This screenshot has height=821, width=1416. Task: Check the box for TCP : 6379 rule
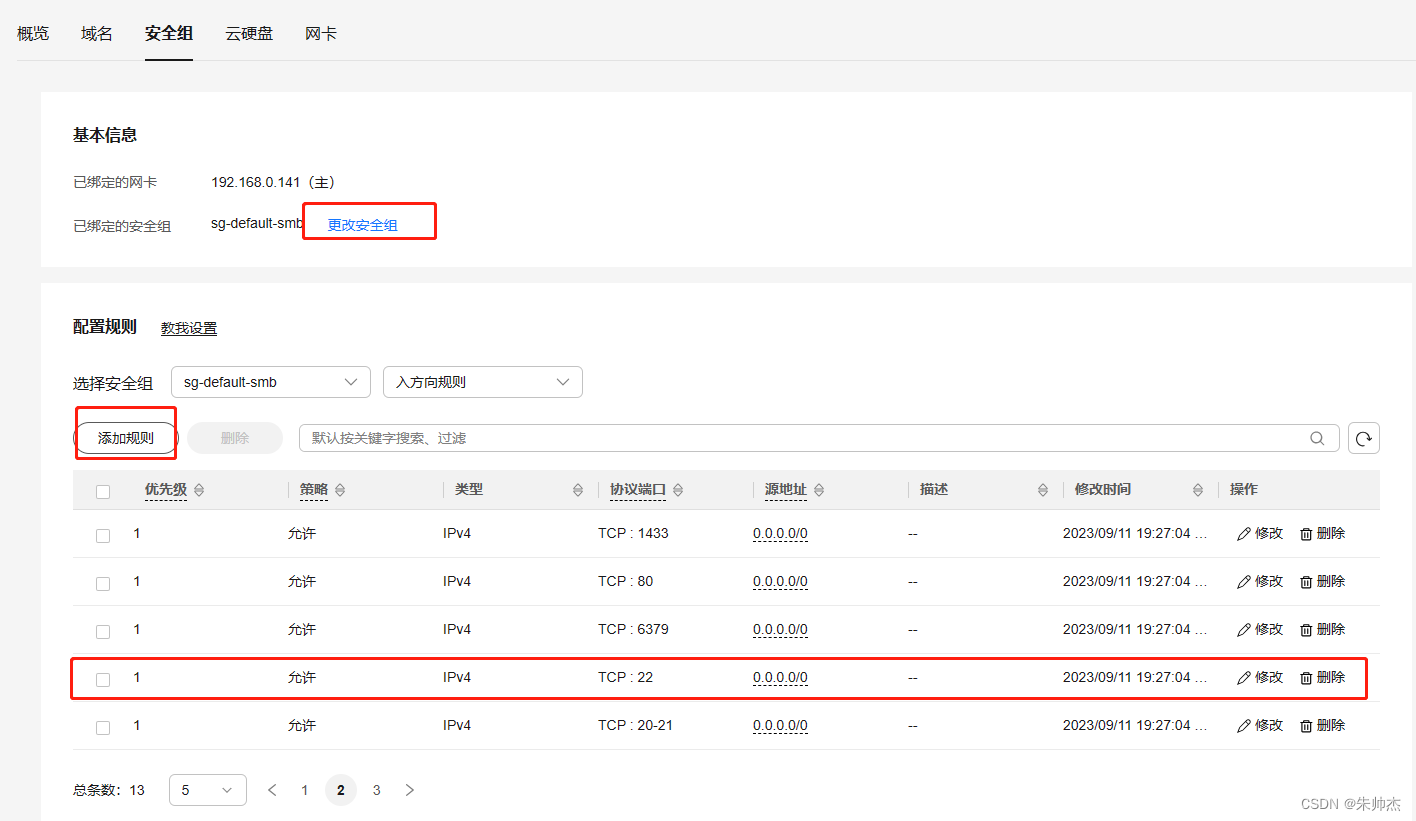[x=103, y=632]
